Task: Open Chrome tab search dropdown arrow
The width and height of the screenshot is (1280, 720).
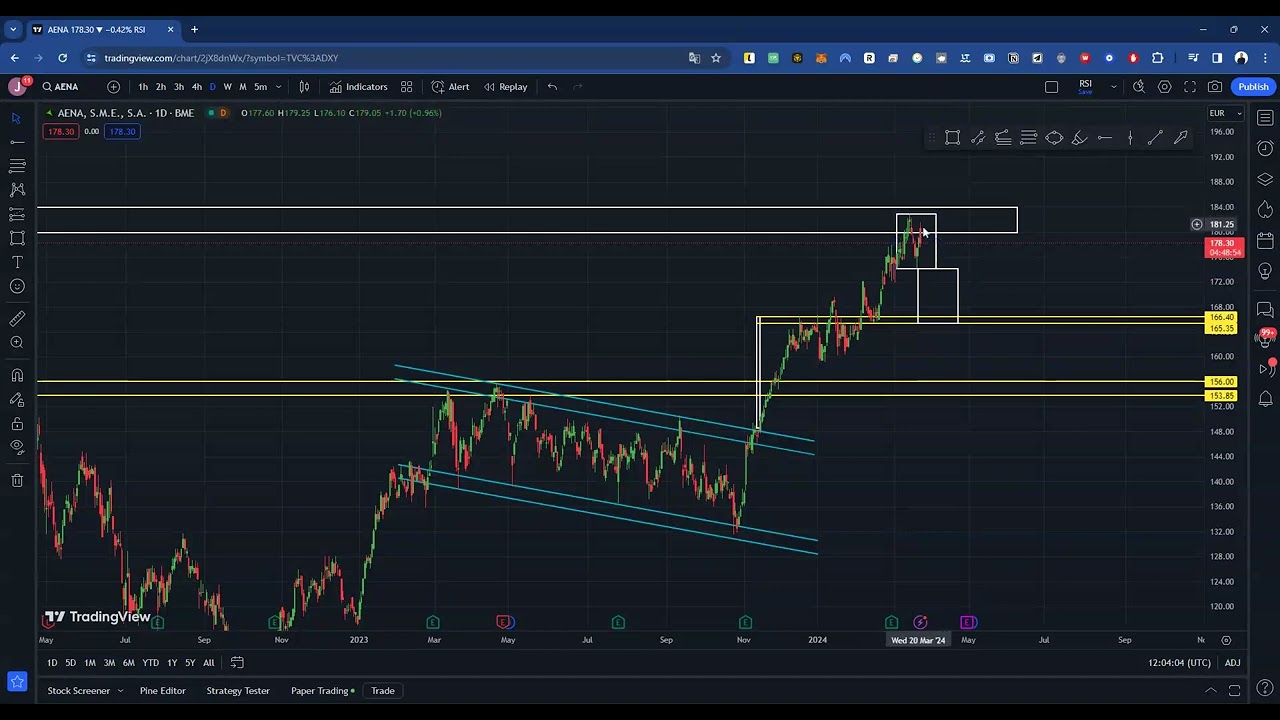Action: [13, 29]
